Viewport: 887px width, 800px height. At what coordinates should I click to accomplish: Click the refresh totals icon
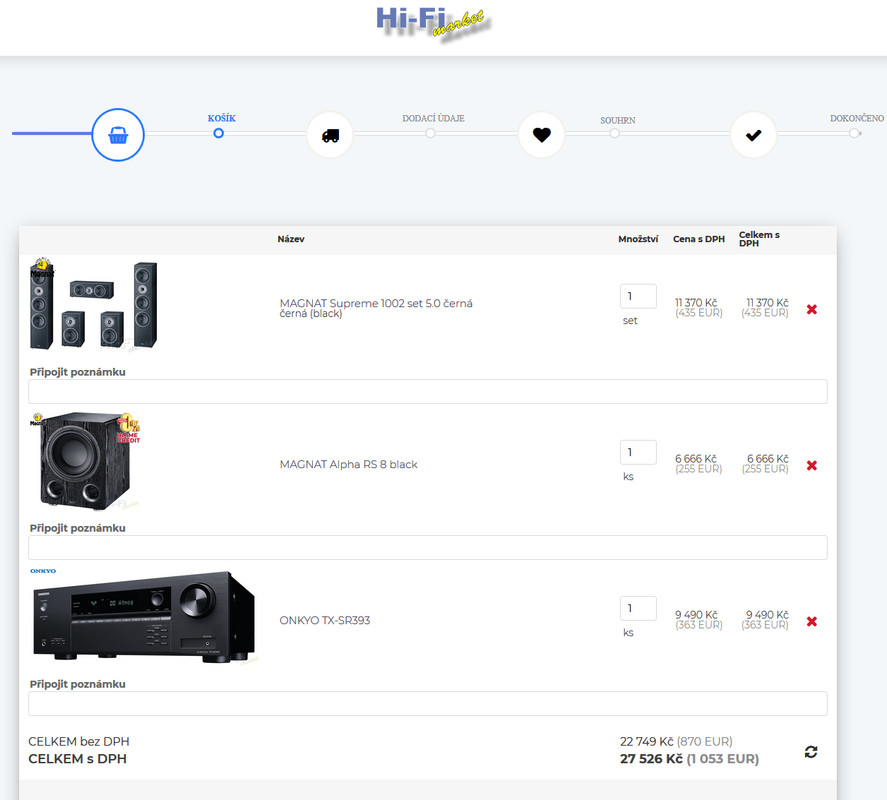[811, 751]
